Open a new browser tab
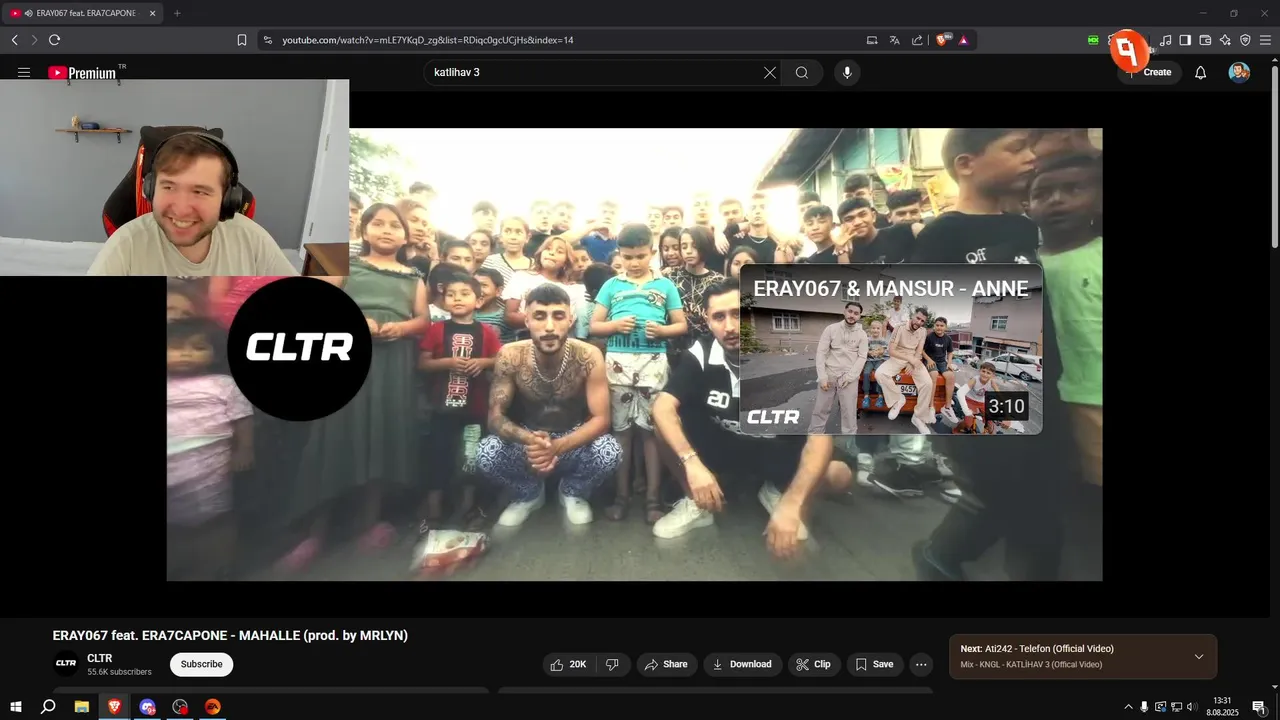This screenshot has width=1280, height=720. [x=177, y=13]
